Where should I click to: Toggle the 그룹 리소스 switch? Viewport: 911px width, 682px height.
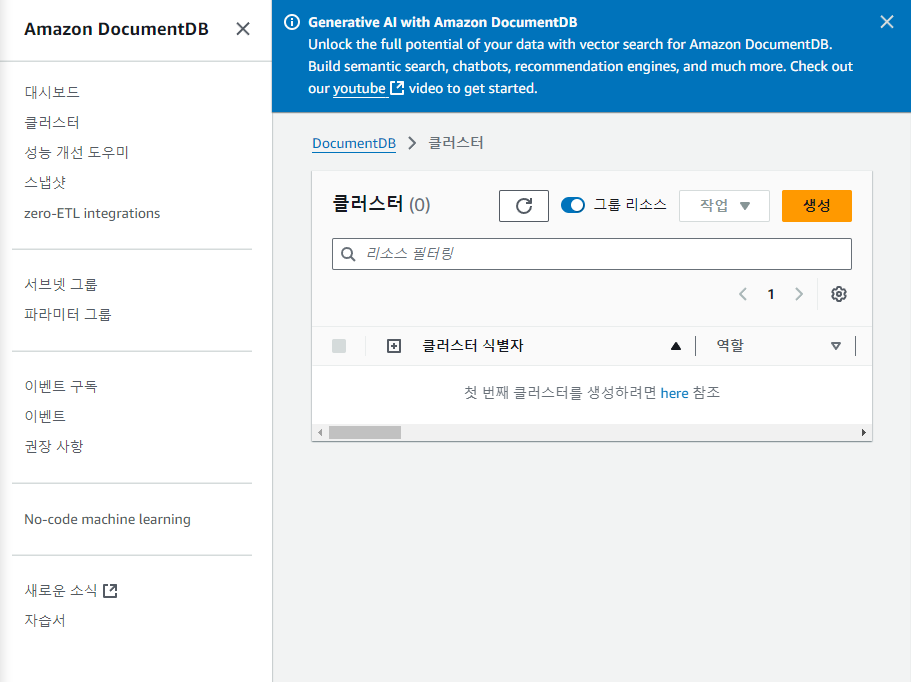point(573,205)
